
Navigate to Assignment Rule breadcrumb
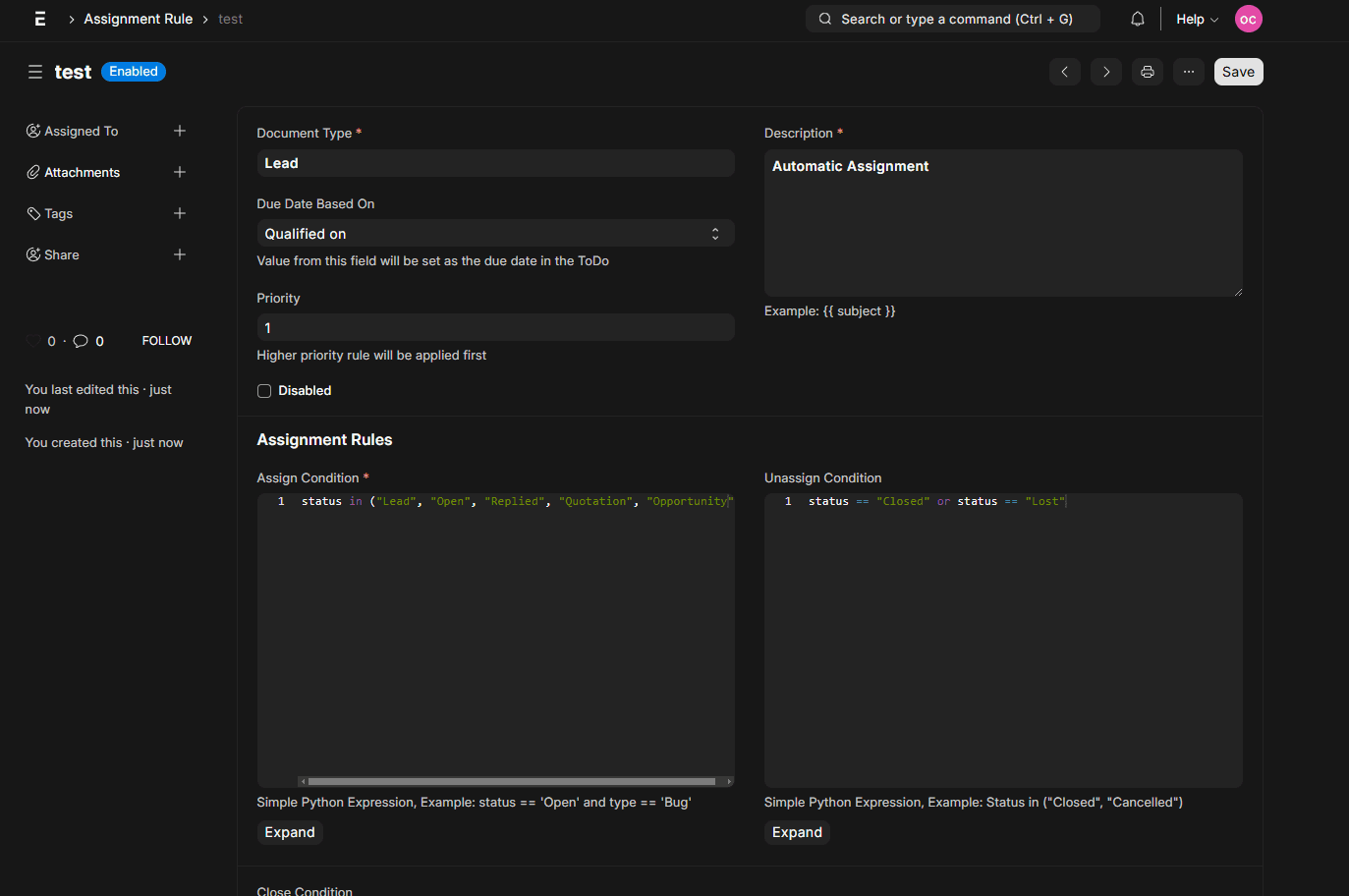139,19
